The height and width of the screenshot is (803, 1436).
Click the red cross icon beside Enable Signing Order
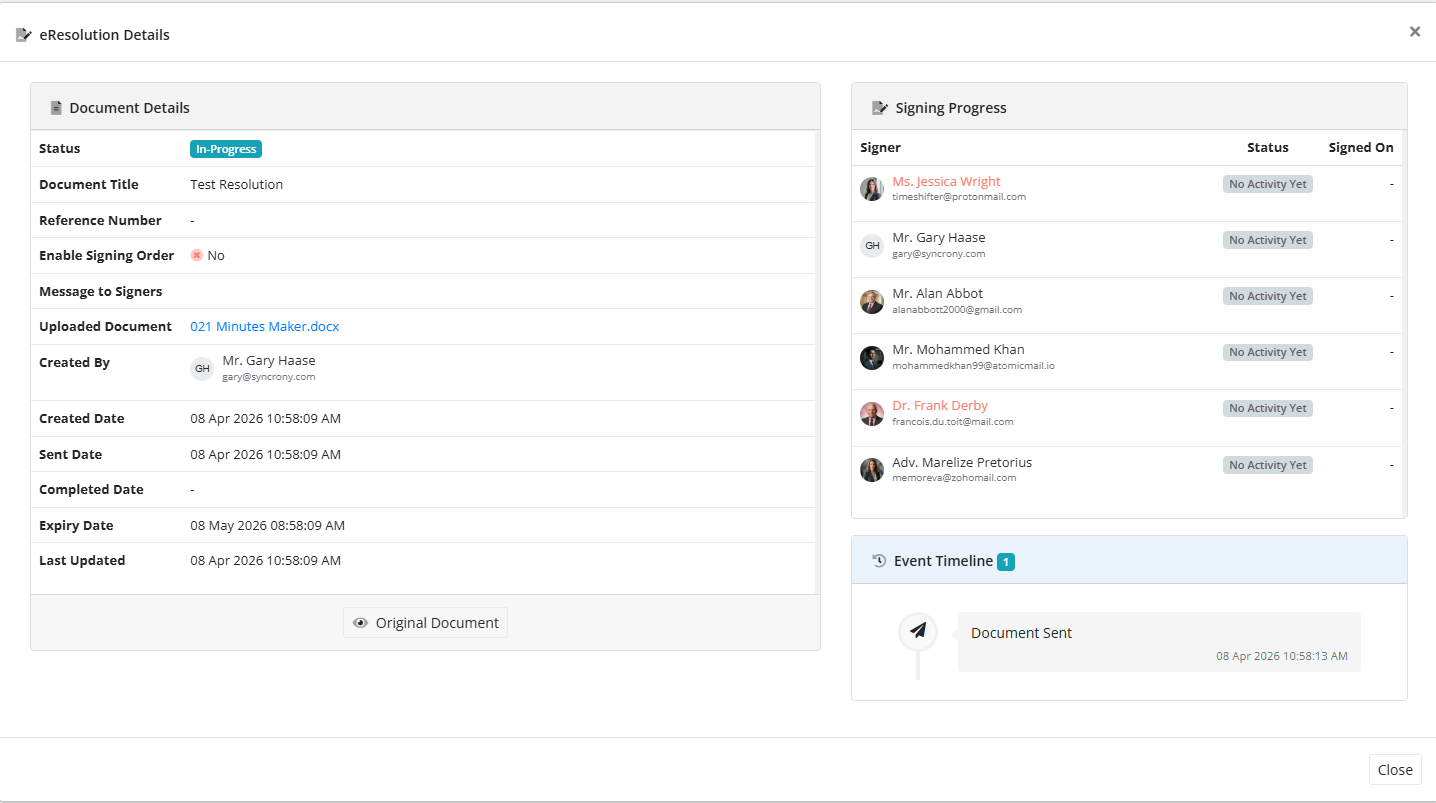point(197,255)
